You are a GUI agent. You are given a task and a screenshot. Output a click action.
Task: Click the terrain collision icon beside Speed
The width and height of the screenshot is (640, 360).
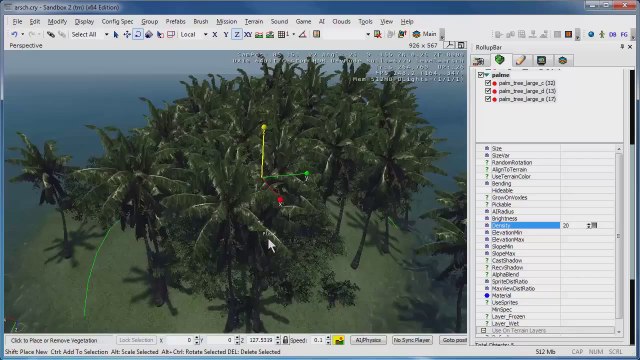coord(339,340)
